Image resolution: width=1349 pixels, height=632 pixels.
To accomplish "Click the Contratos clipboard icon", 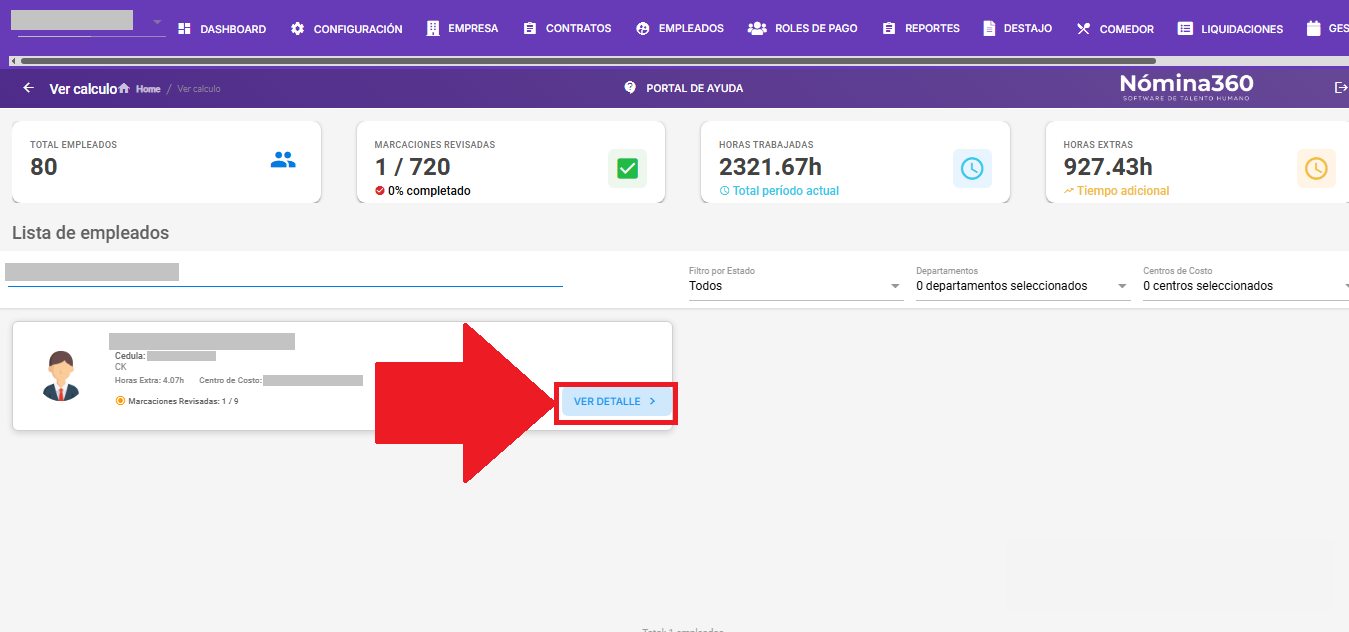I will coord(530,29).
